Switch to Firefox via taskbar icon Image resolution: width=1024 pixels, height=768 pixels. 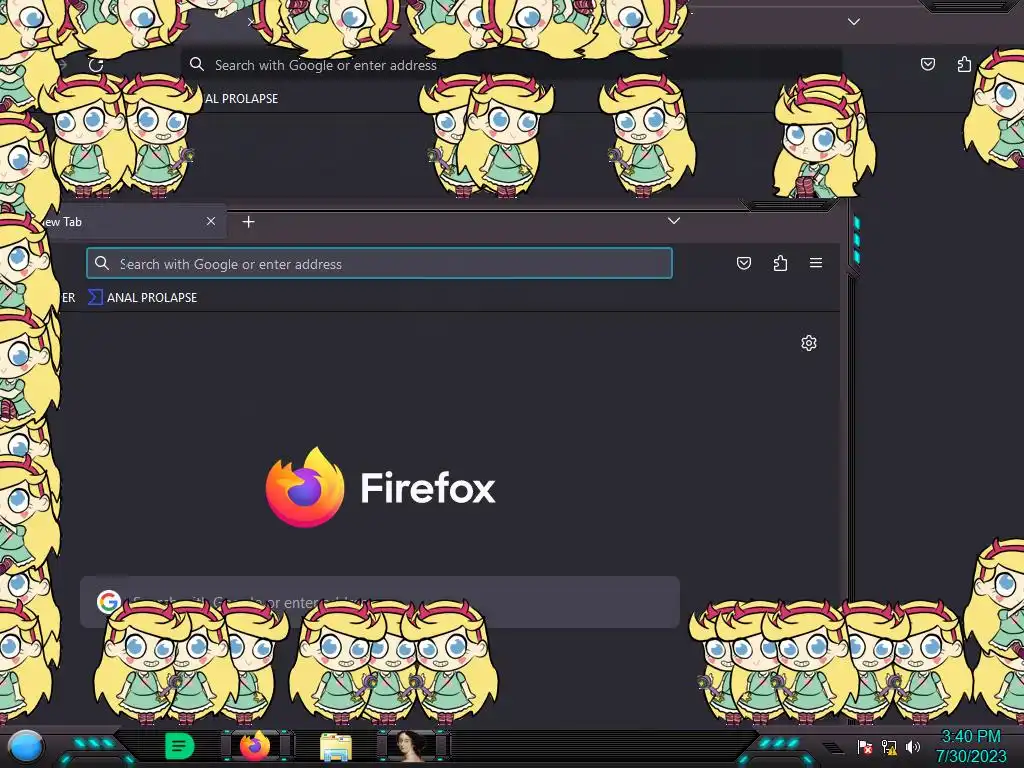coord(255,746)
